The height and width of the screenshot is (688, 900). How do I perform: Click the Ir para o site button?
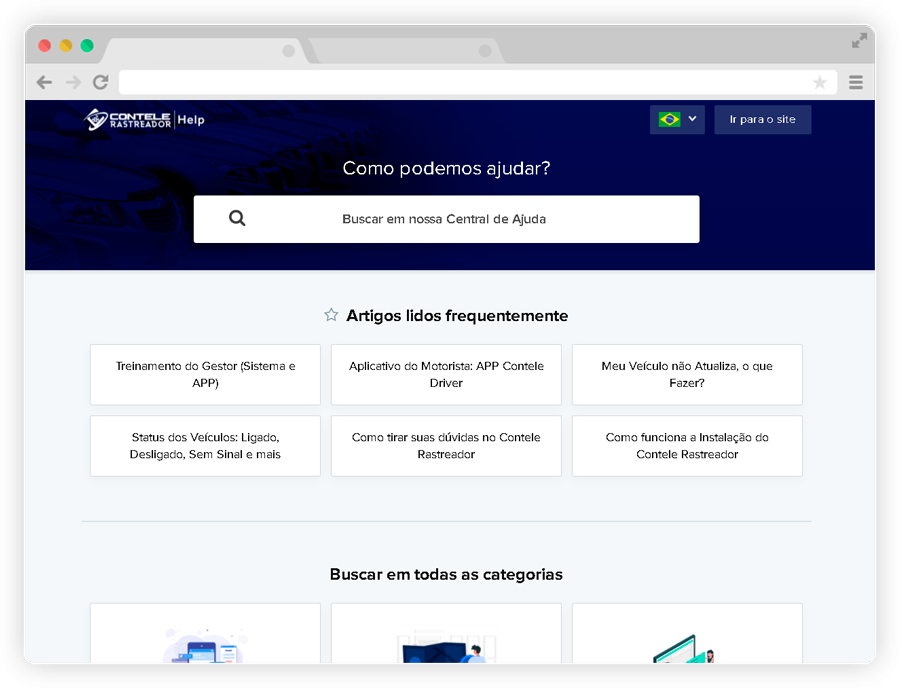pos(762,119)
